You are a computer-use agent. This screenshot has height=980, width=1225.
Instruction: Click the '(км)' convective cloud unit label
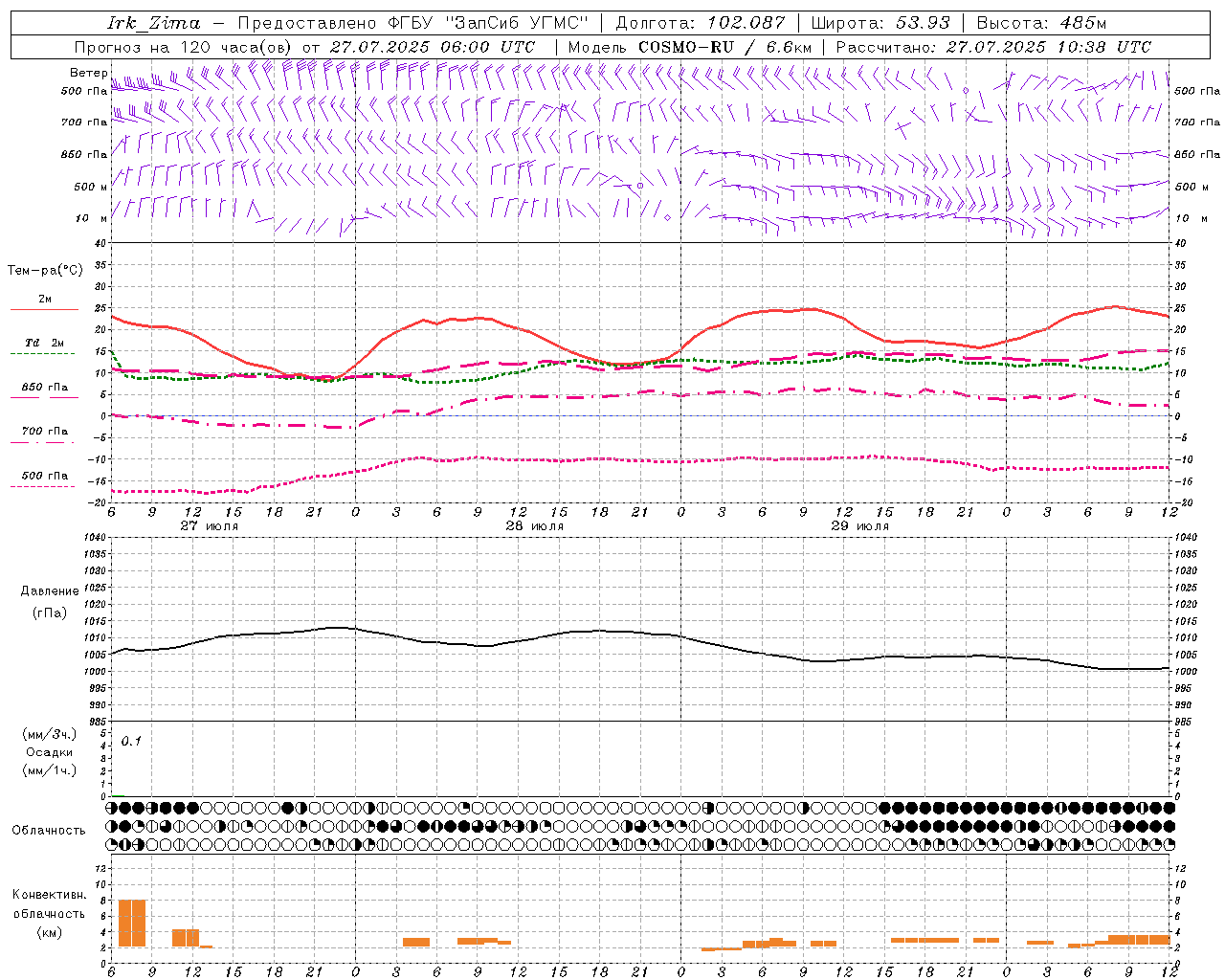(x=49, y=932)
